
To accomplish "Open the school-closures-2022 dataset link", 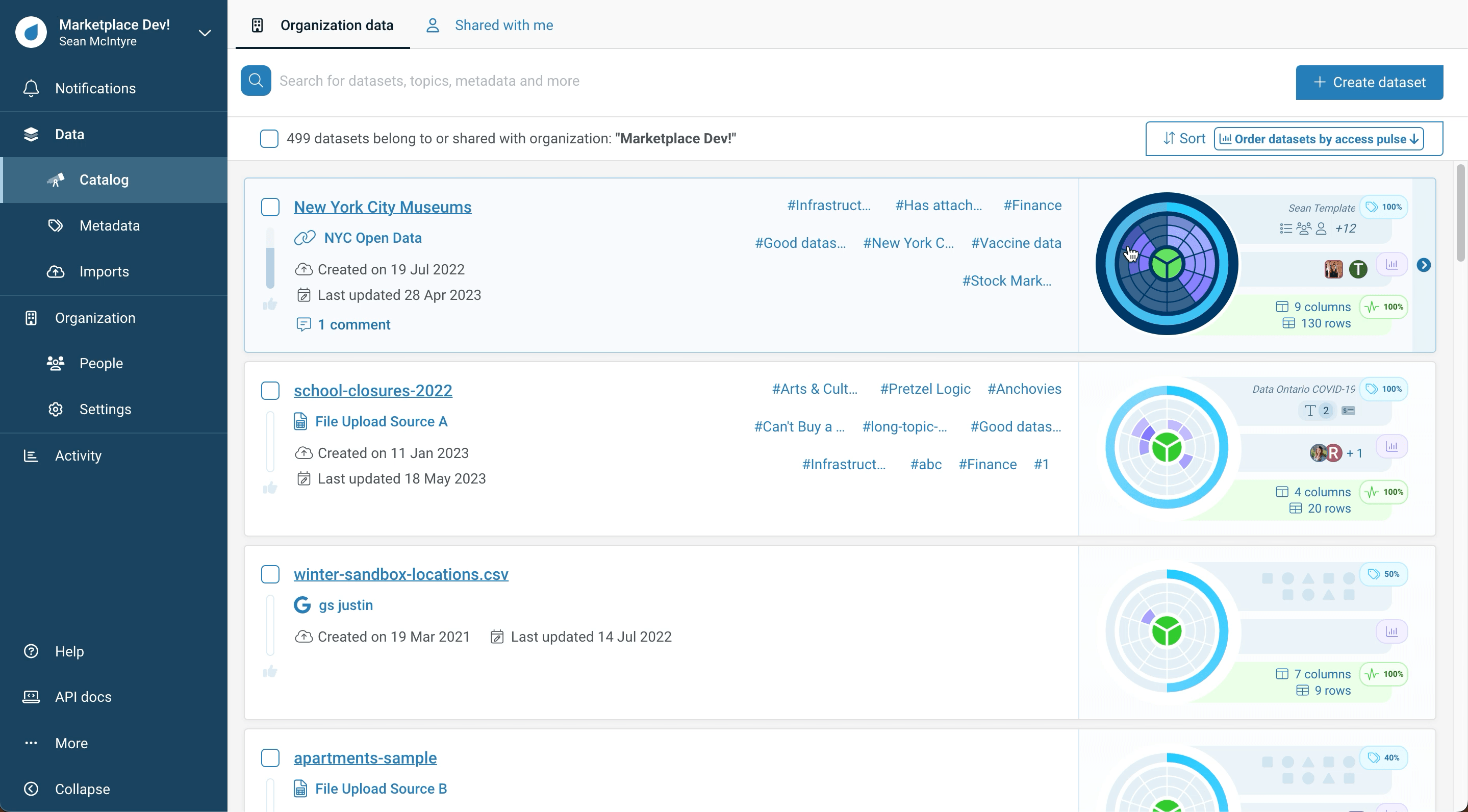I will click(373, 390).
